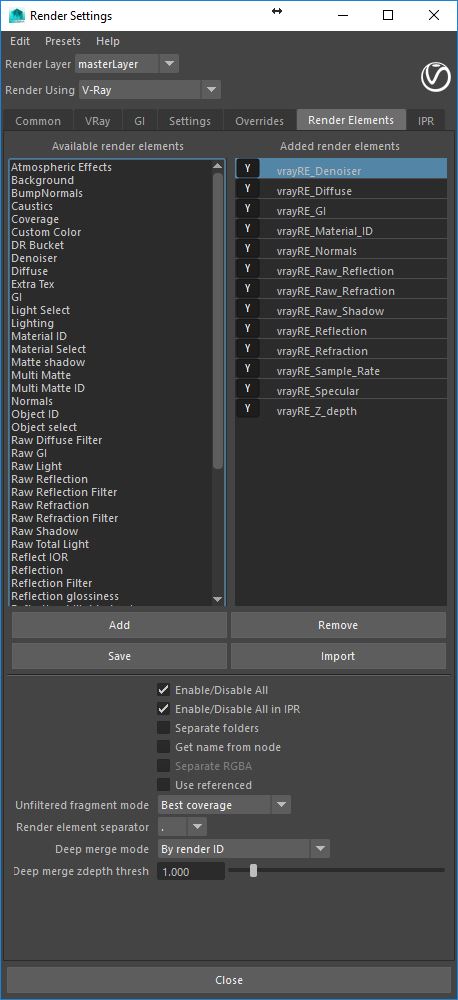Open the Render Layer dropdown
Image resolution: width=458 pixels, height=1000 pixels.
(127, 64)
